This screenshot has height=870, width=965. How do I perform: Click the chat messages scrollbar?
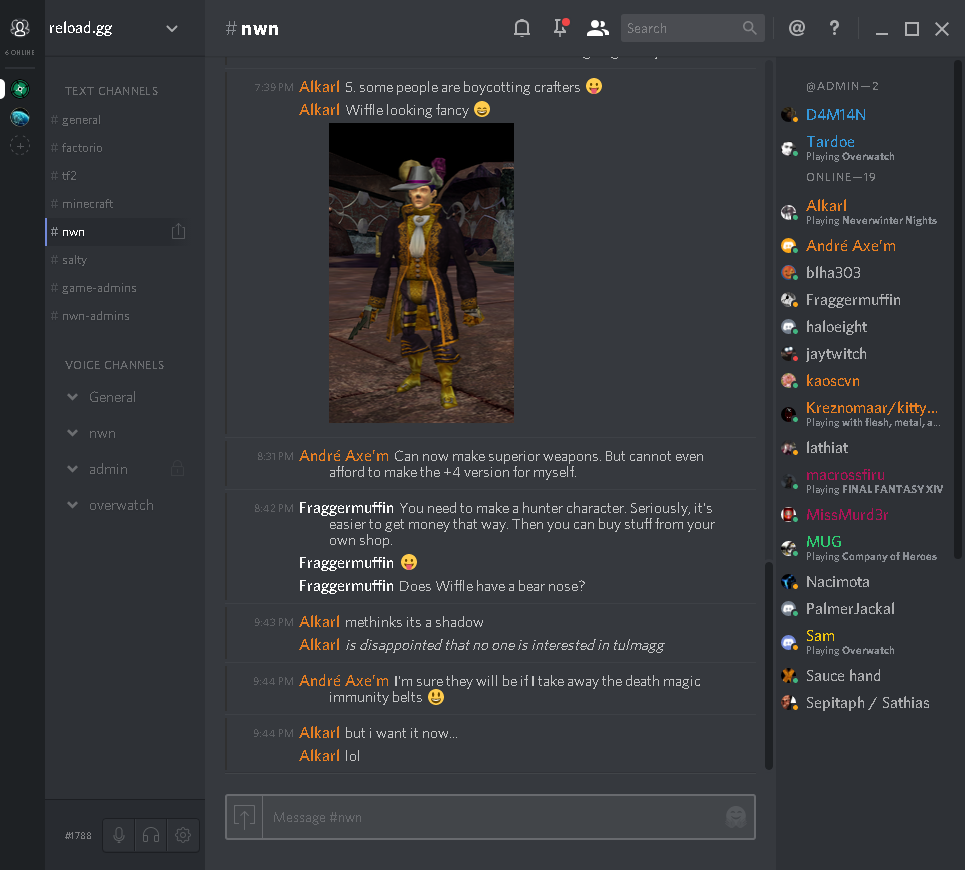coord(768,664)
